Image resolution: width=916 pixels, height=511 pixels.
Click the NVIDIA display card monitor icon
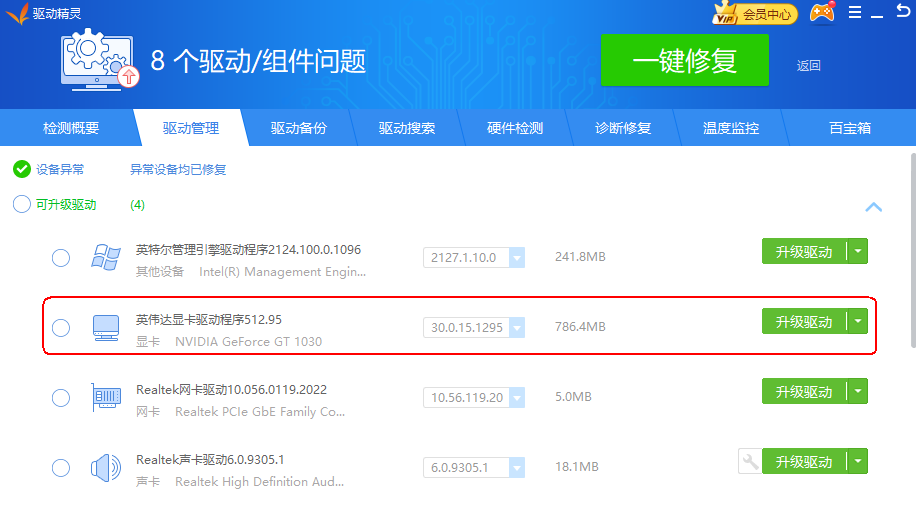pos(106,328)
